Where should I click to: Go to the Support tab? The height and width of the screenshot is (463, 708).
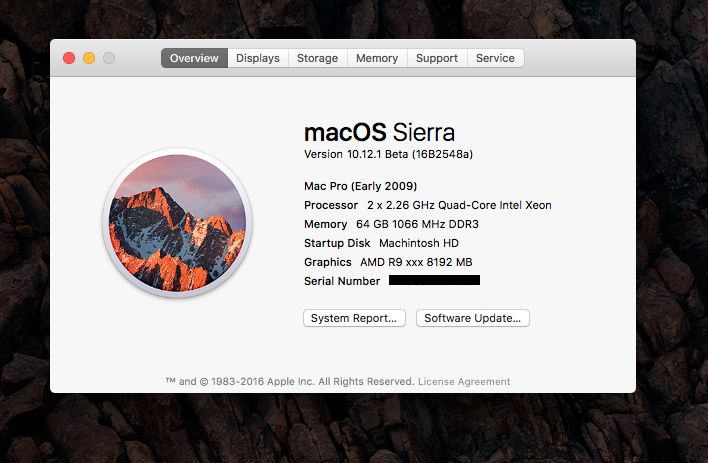[437, 58]
